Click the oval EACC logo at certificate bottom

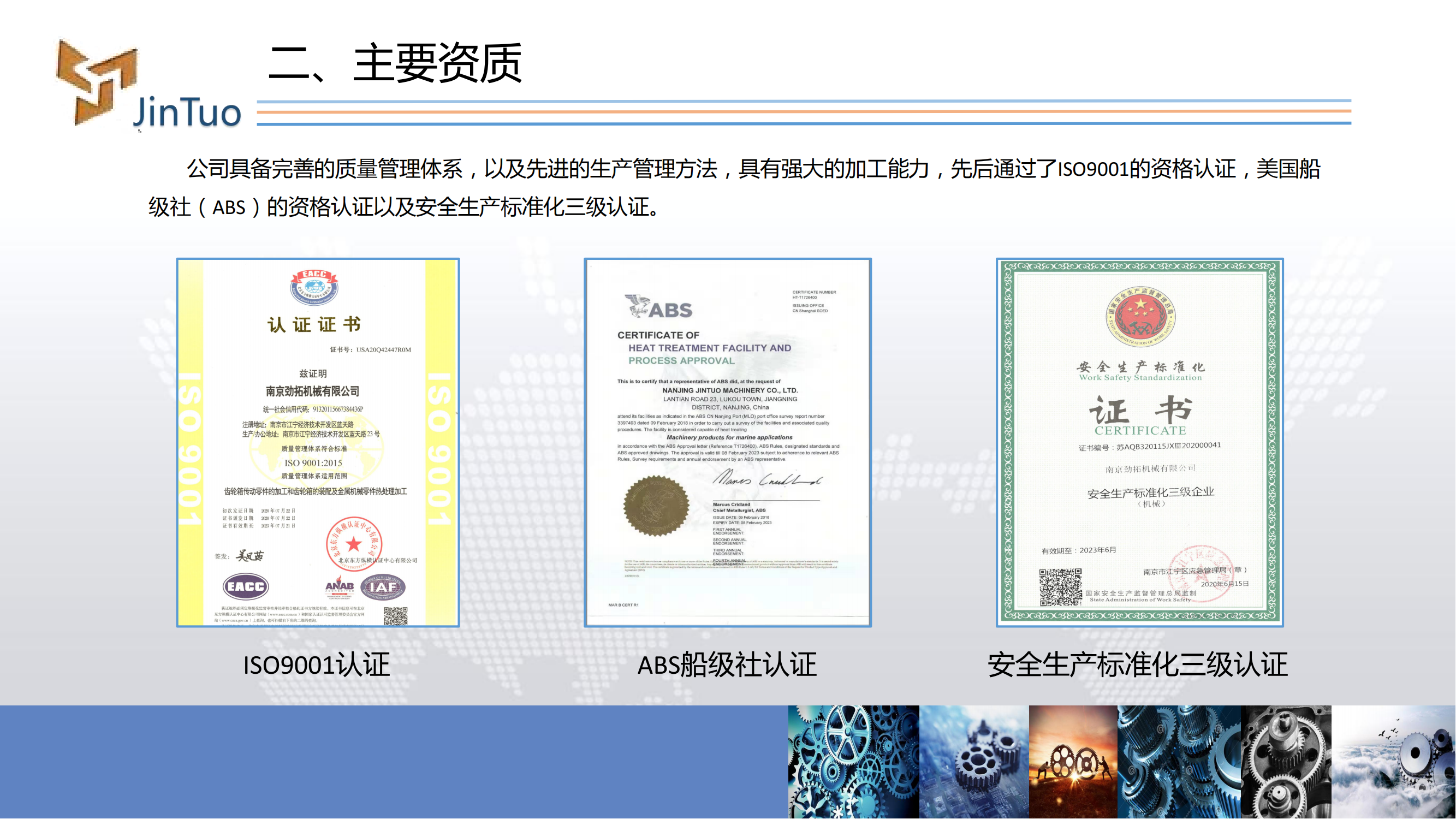[x=245, y=587]
